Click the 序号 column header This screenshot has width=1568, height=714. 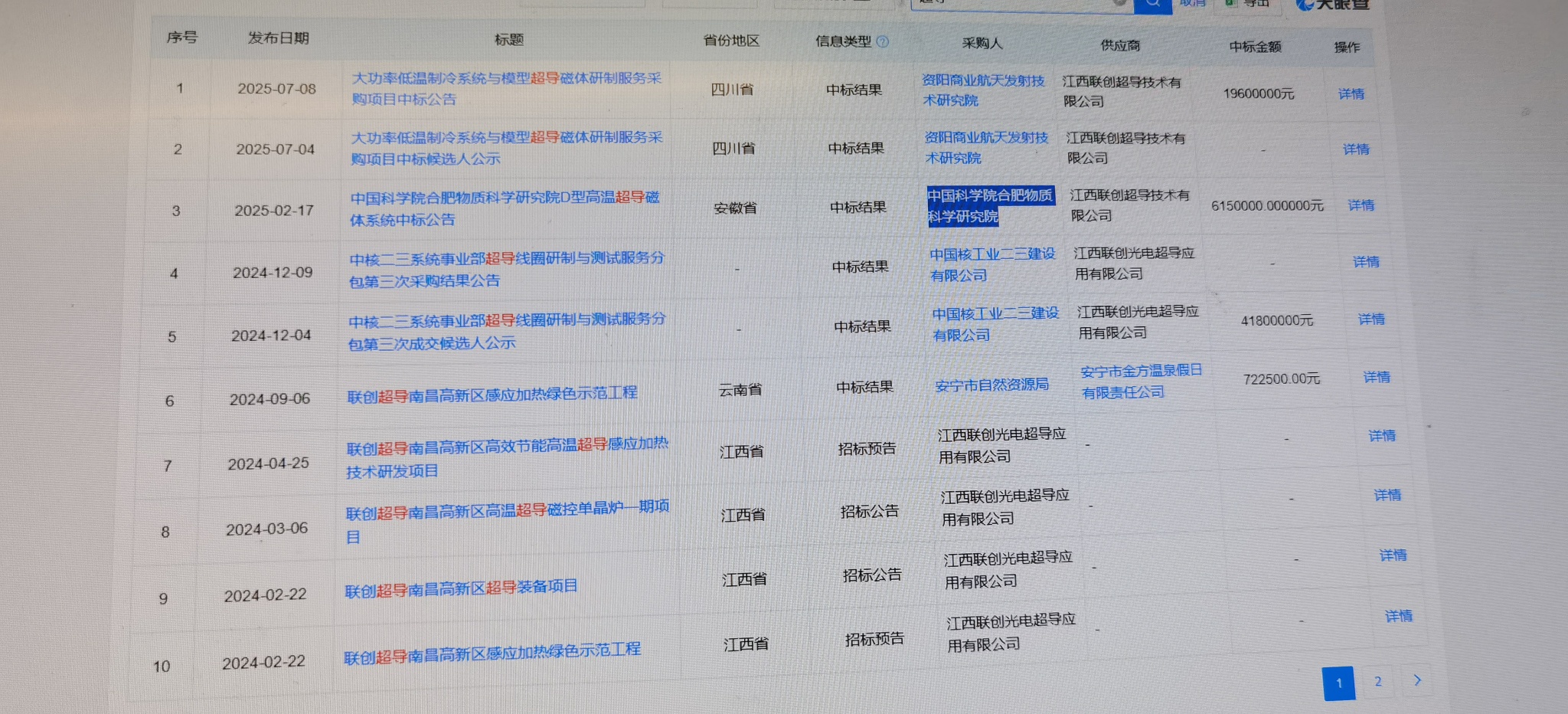click(x=182, y=38)
